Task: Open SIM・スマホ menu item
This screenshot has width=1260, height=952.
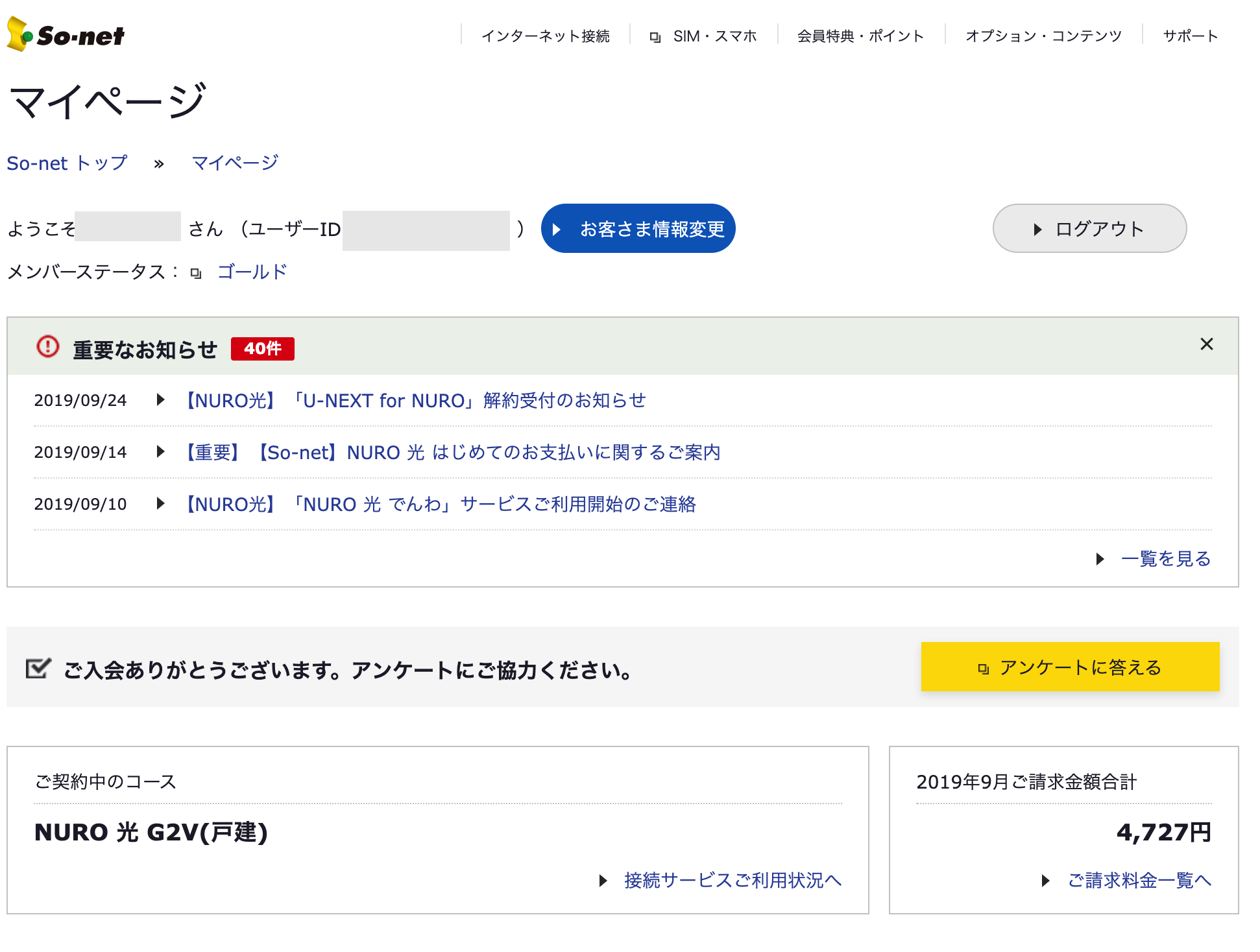Action: (x=714, y=36)
